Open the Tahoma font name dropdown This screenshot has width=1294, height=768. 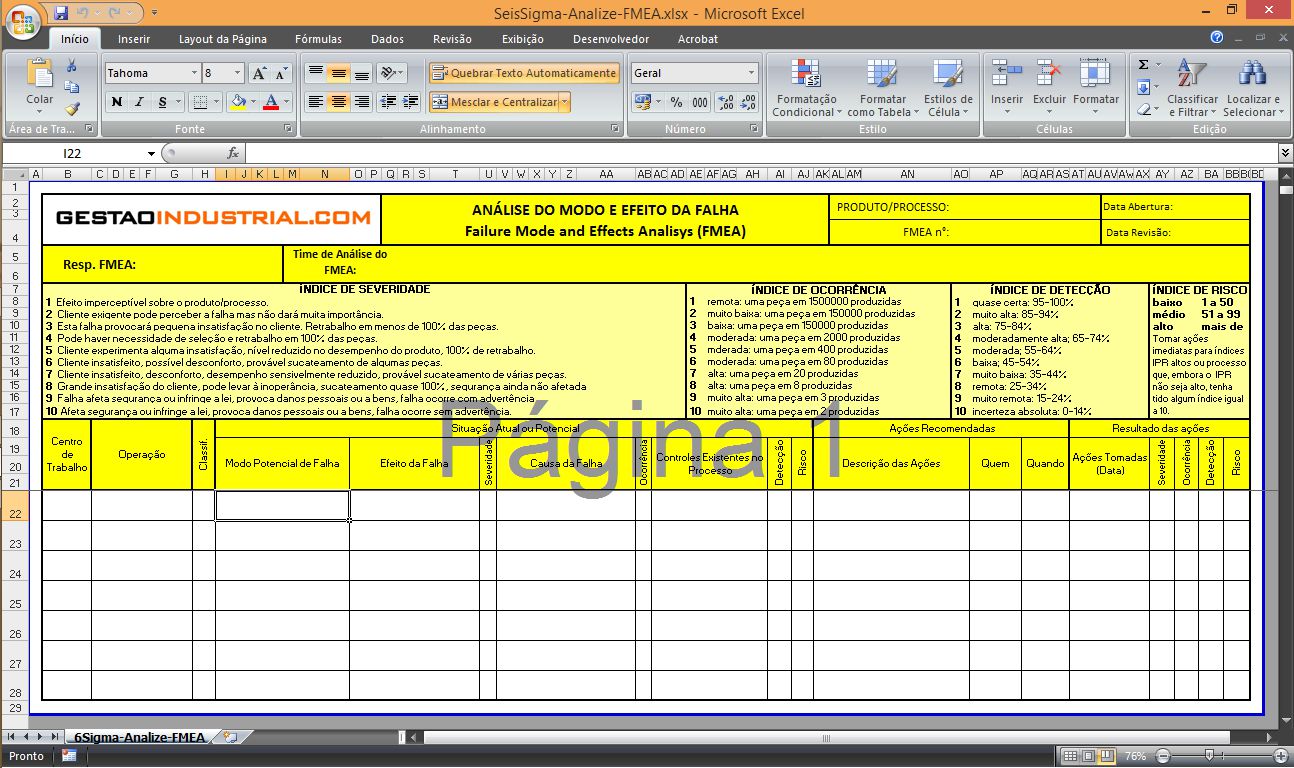(x=194, y=73)
